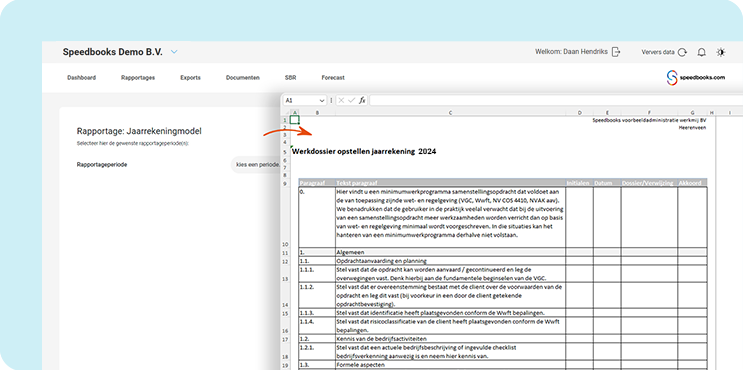Select column B header
The width and height of the screenshot is (743, 370).
(317, 113)
